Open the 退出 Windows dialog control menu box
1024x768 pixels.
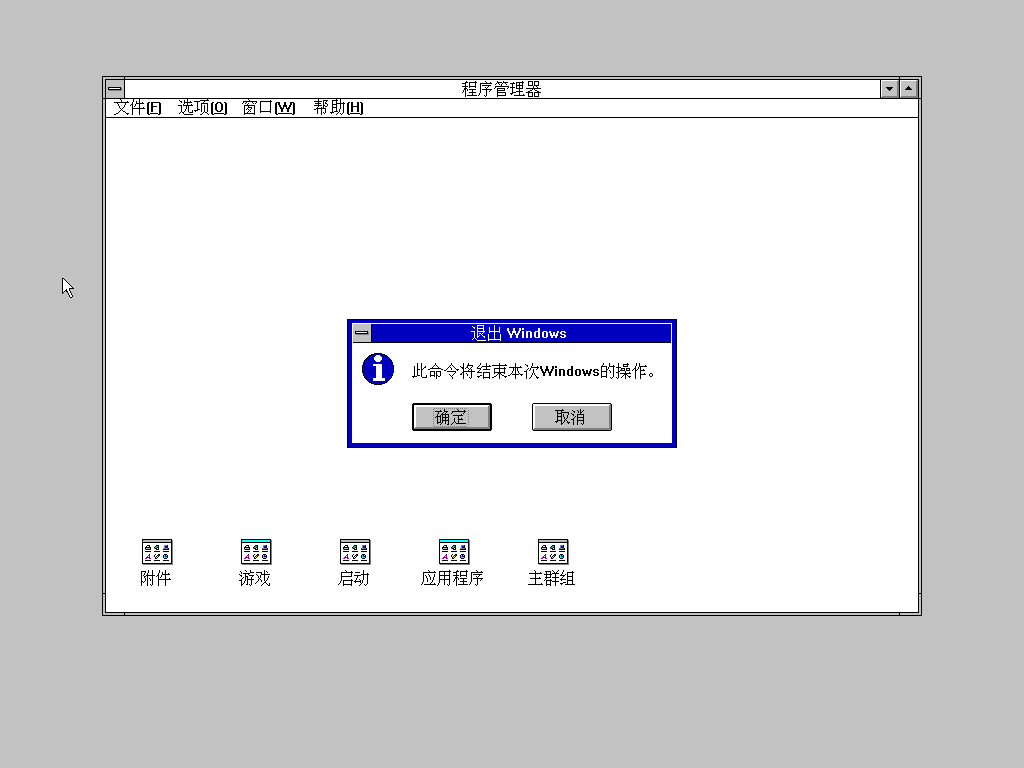coord(362,333)
